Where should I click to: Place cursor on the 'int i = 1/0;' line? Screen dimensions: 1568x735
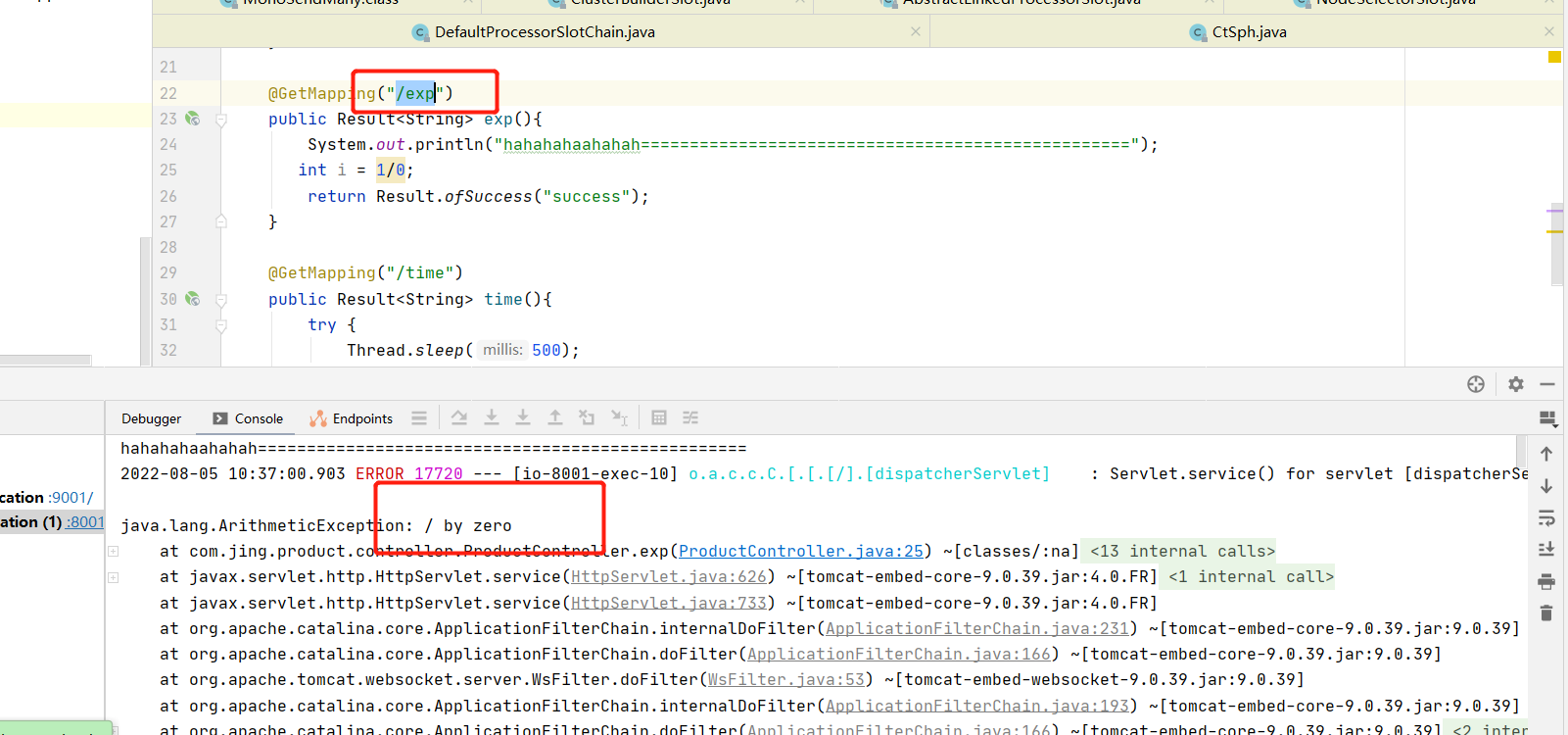coord(356,170)
